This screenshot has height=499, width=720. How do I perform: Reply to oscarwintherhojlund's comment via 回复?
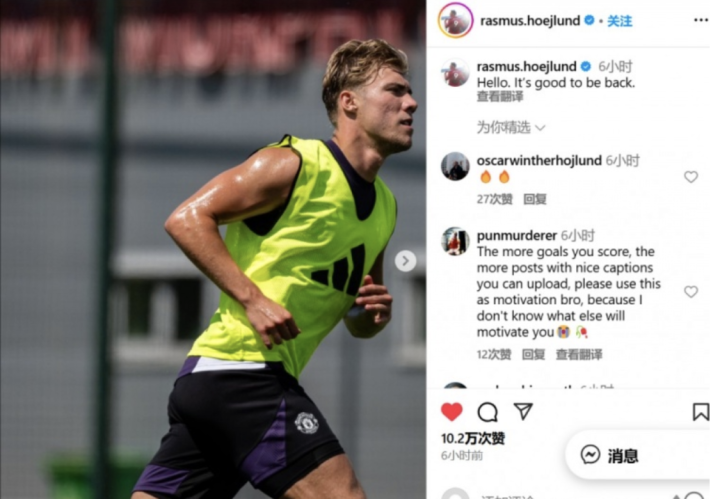pyautogui.click(x=535, y=199)
